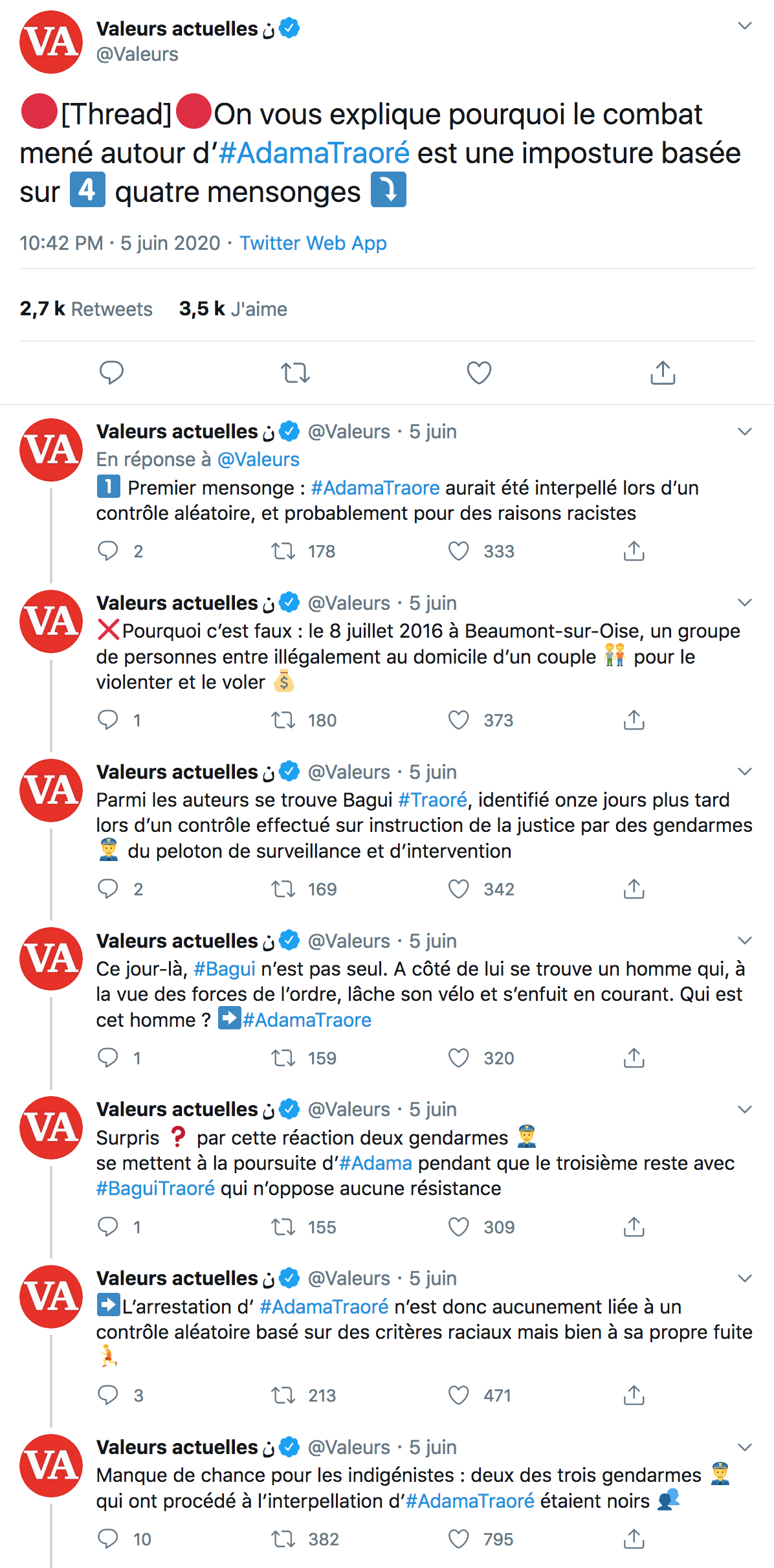The height and width of the screenshot is (1568, 774).
Task: Expand options for the 'Premier mensonge' tweet
Action: point(745,432)
